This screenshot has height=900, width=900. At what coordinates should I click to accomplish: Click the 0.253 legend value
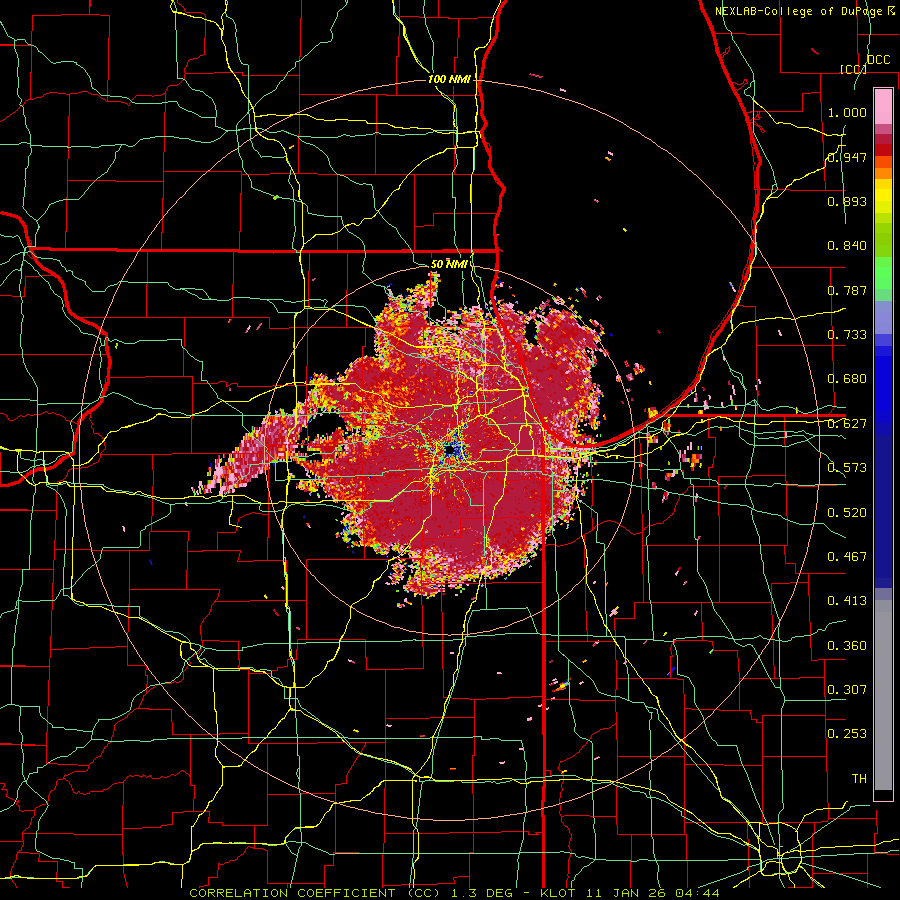(x=847, y=734)
